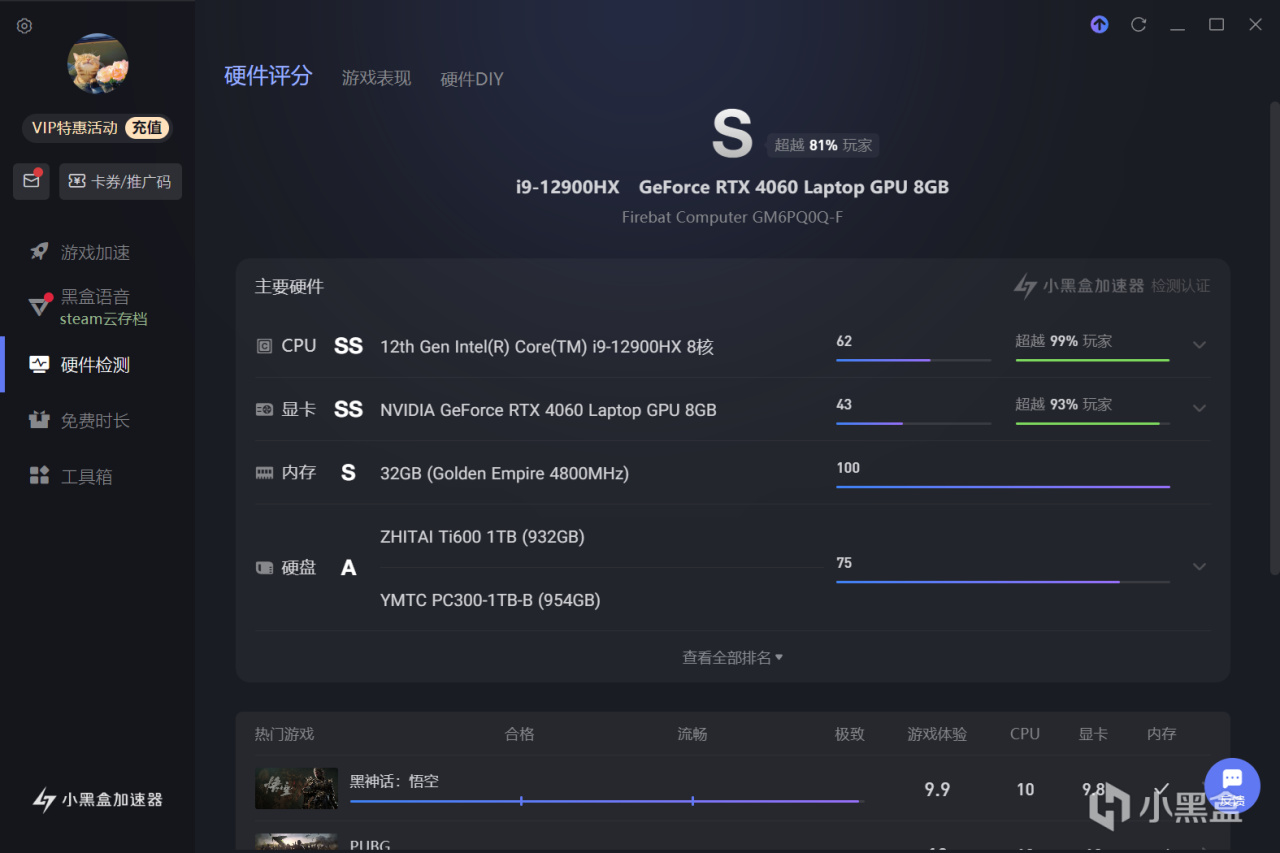Viewport: 1280px width, 853px height.
Task: Switch to the 硬件DIY tab
Action: (472, 79)
